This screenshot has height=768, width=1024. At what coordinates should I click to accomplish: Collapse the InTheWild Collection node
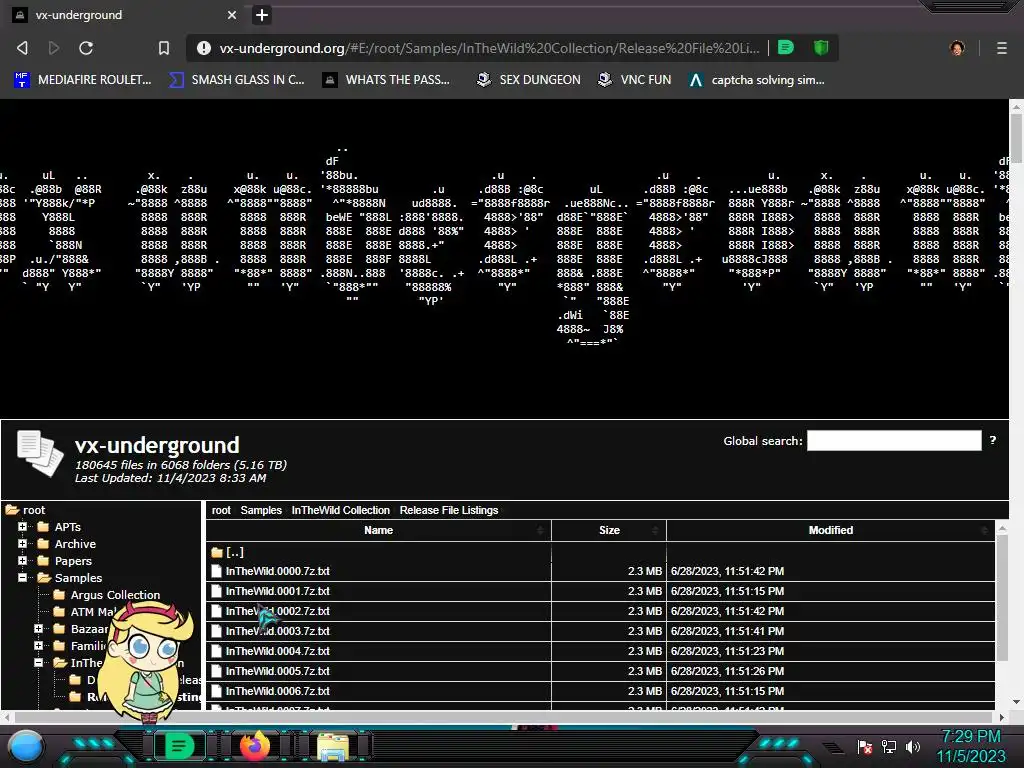(39, 662)
